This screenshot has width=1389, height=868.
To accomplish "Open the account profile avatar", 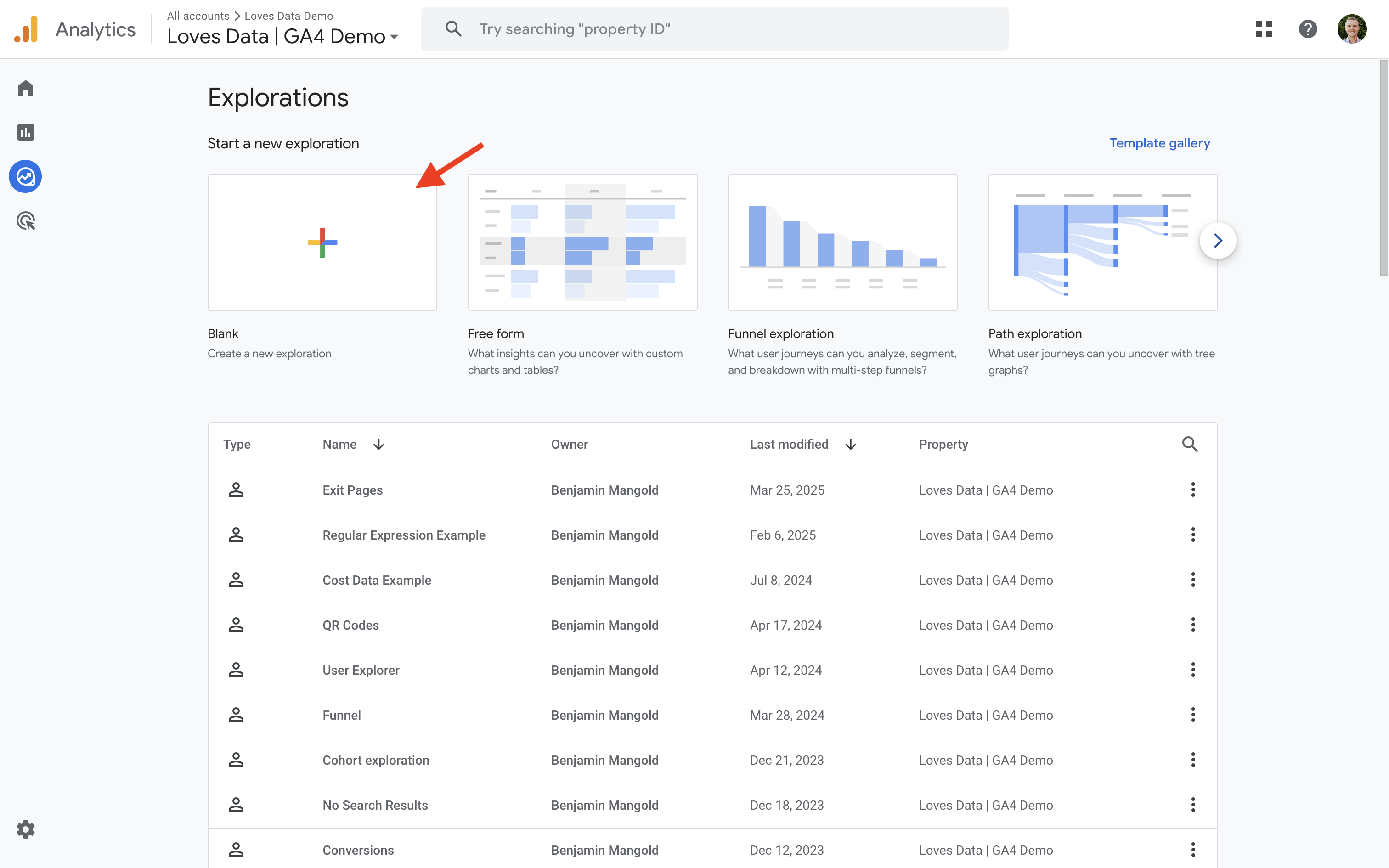I will pos(1352,28).
